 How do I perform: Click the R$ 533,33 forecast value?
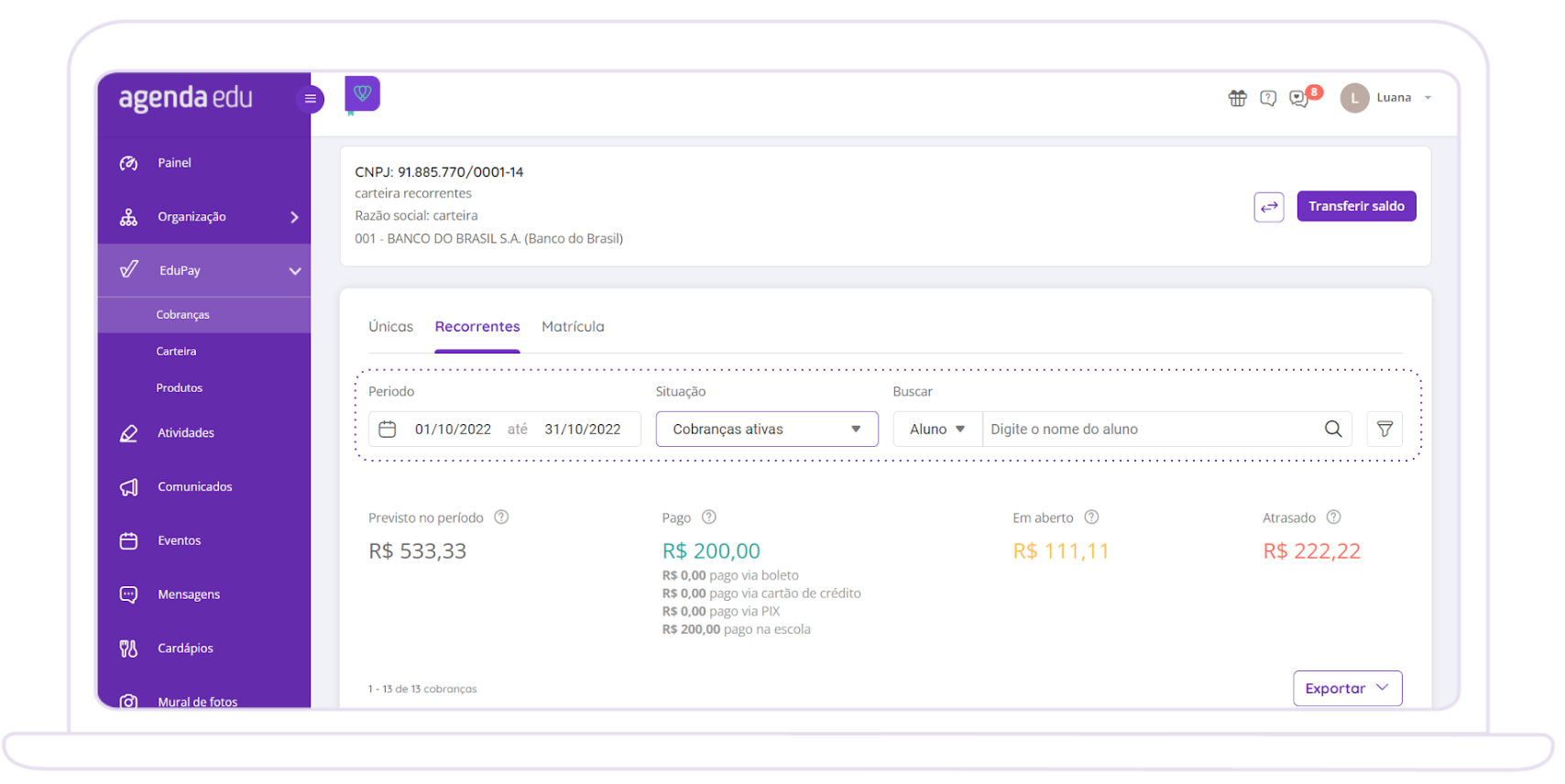418,551
